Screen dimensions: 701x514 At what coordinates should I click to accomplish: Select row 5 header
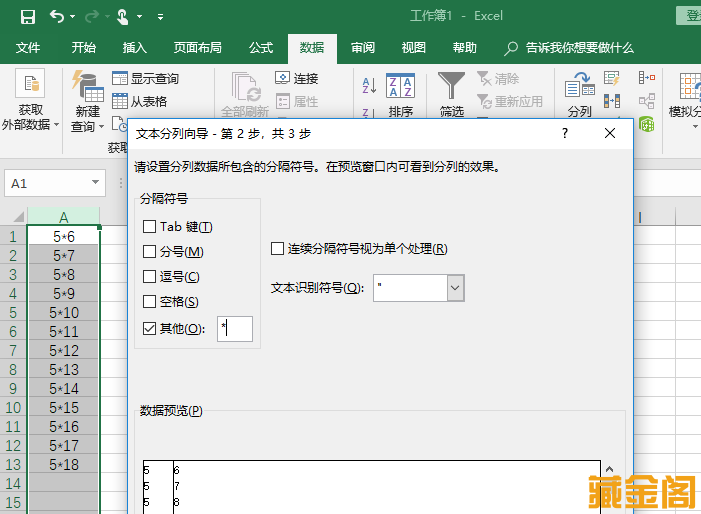(13, 312)
